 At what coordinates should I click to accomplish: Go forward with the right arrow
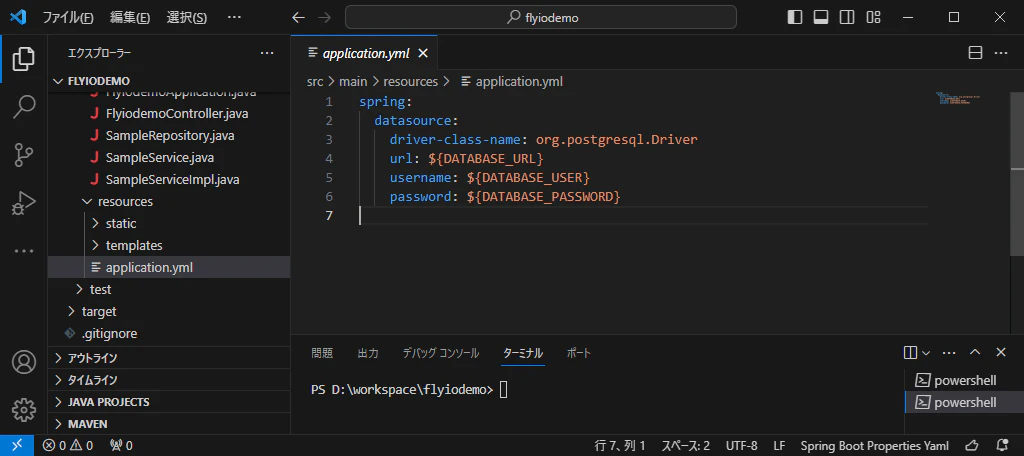[x=325, y=18]
